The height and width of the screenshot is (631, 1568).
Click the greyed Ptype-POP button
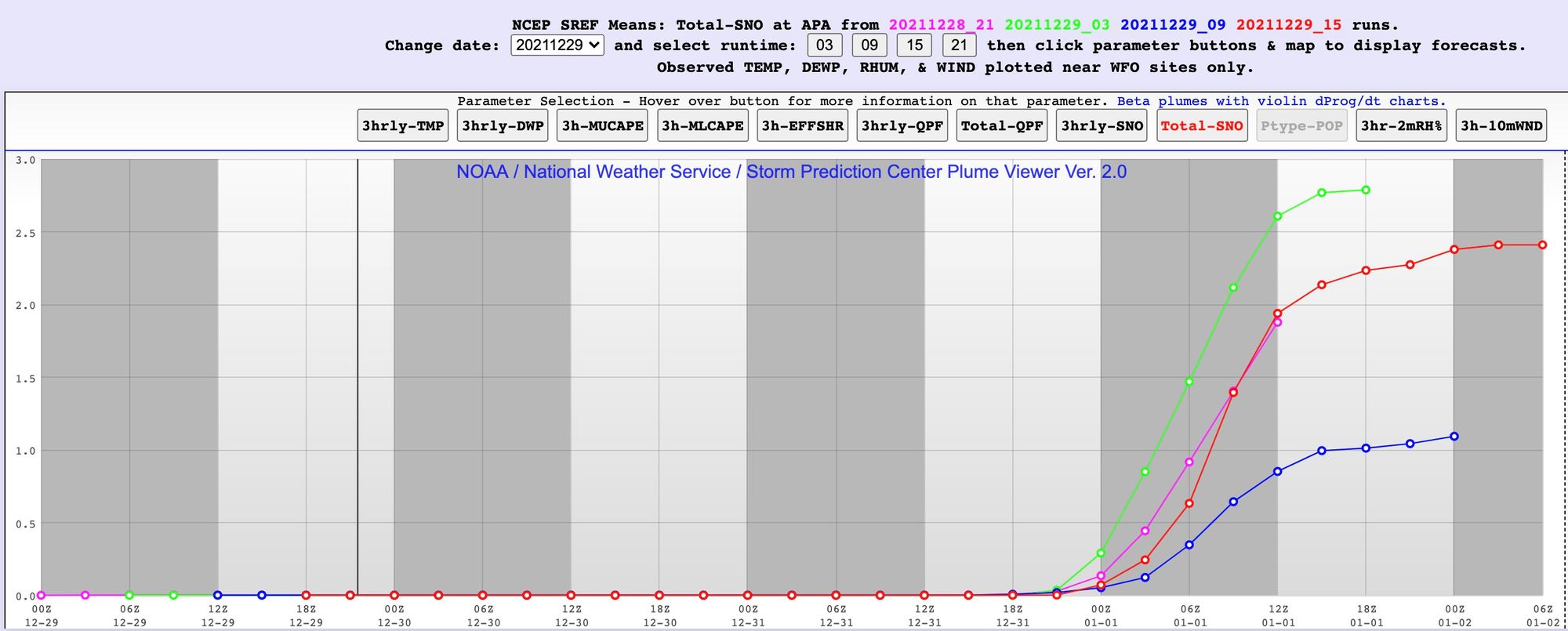click(1301, 125)
